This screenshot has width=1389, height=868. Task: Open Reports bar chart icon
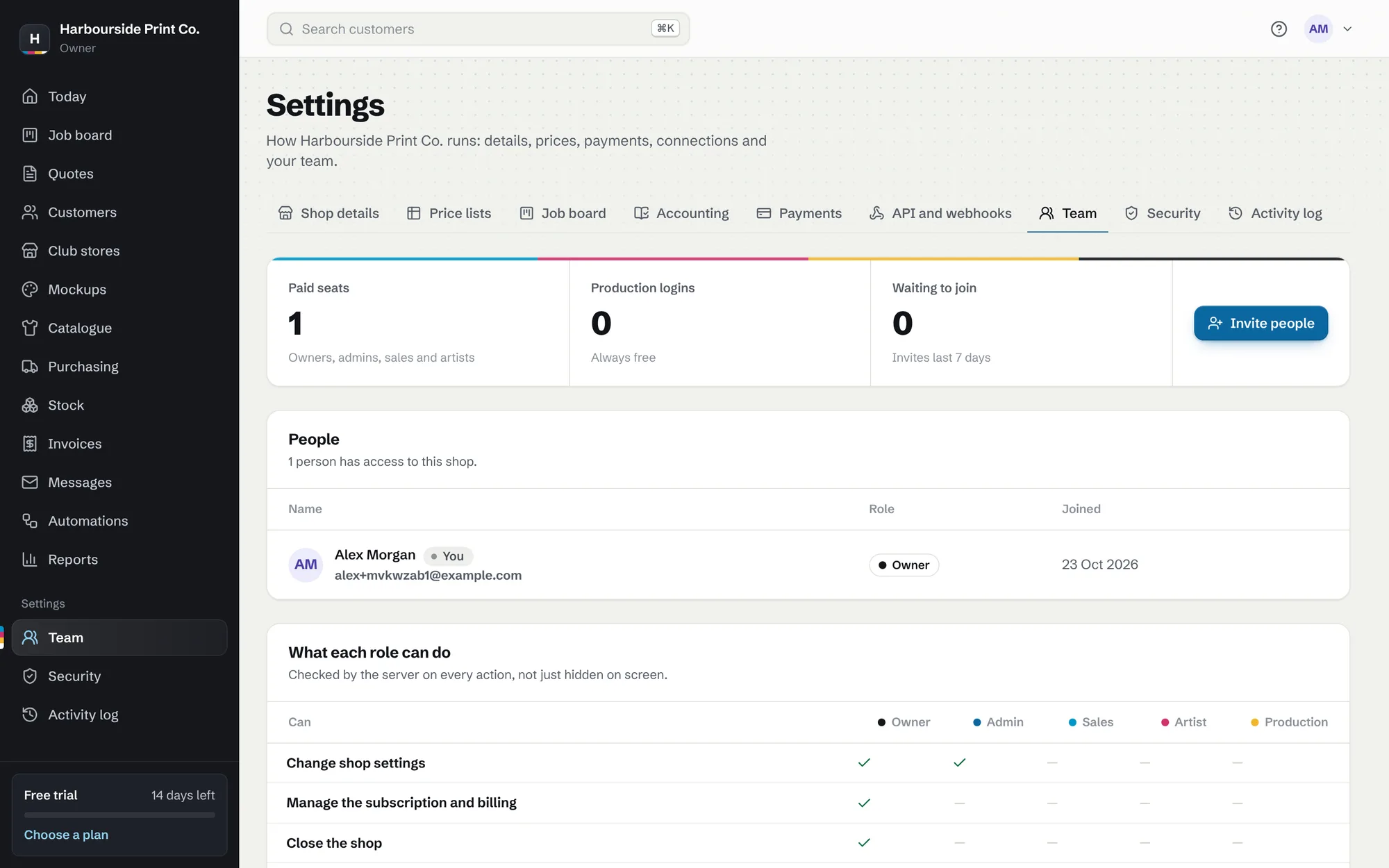coord(30,559)
